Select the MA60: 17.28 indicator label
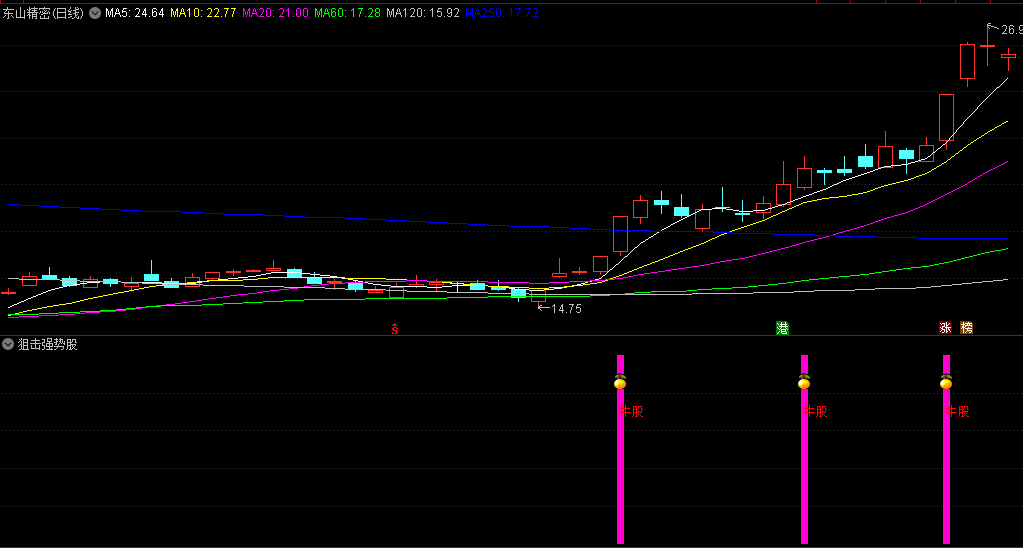This screenshot has height=548, width=1023. point(347,12)
